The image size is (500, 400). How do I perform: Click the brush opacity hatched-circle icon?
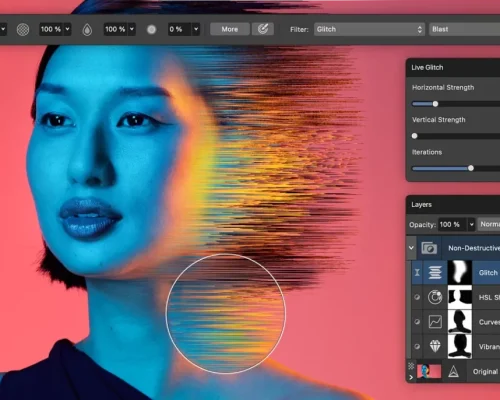23,30
